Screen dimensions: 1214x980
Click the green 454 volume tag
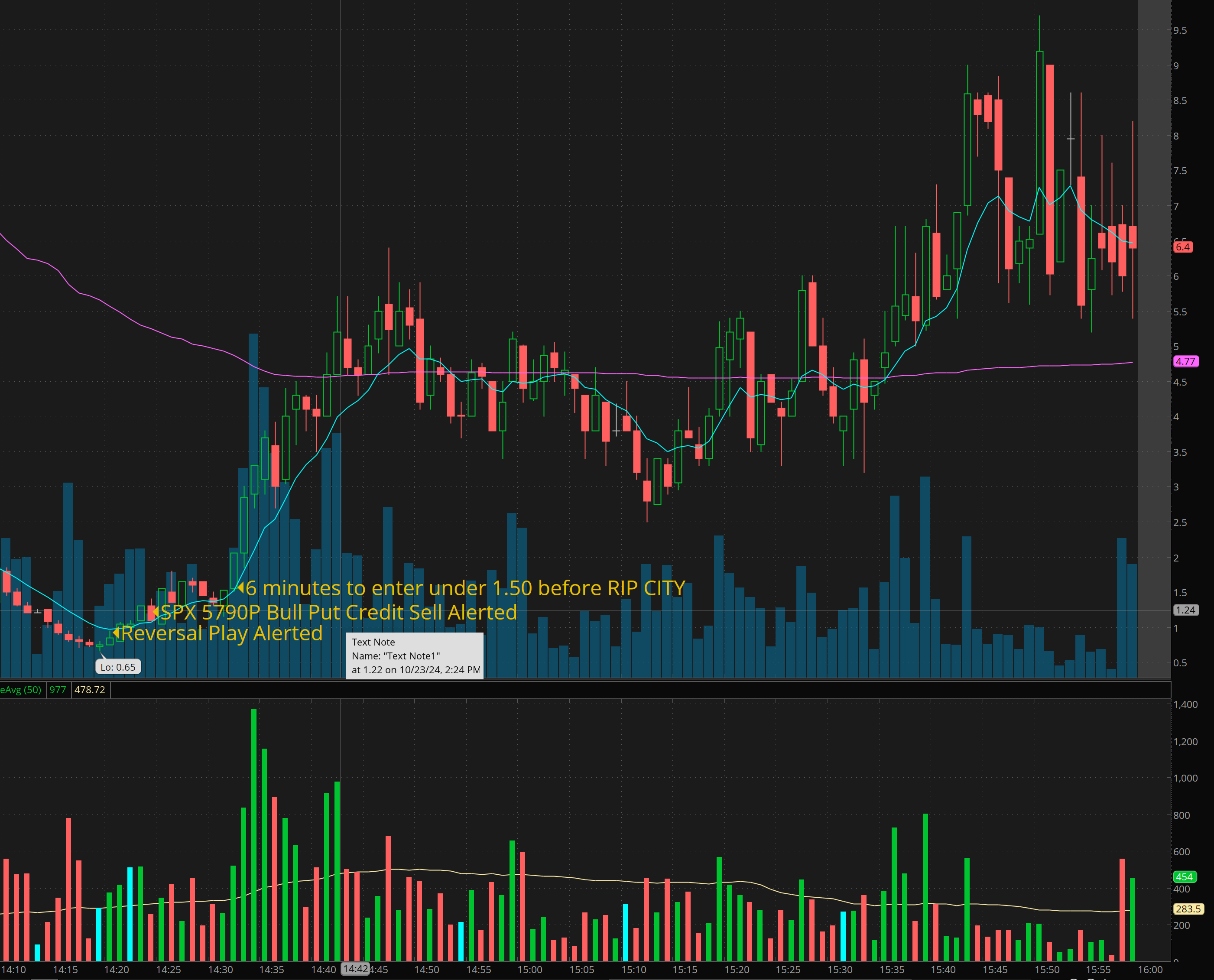(1184, 877)
